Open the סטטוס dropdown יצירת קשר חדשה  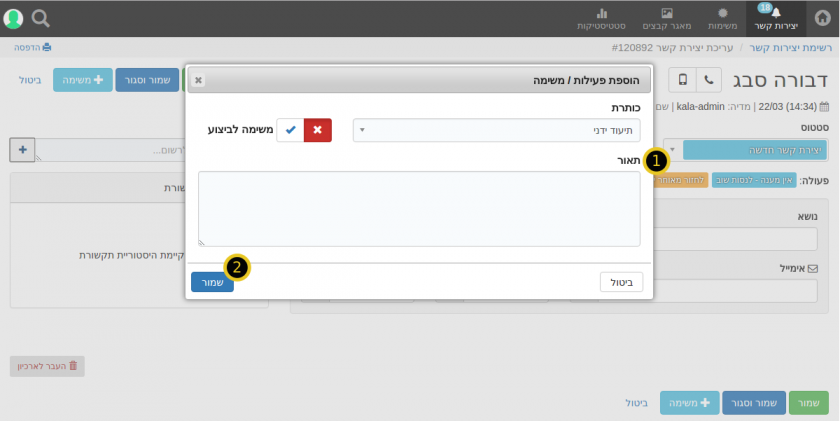pos(745,150)
